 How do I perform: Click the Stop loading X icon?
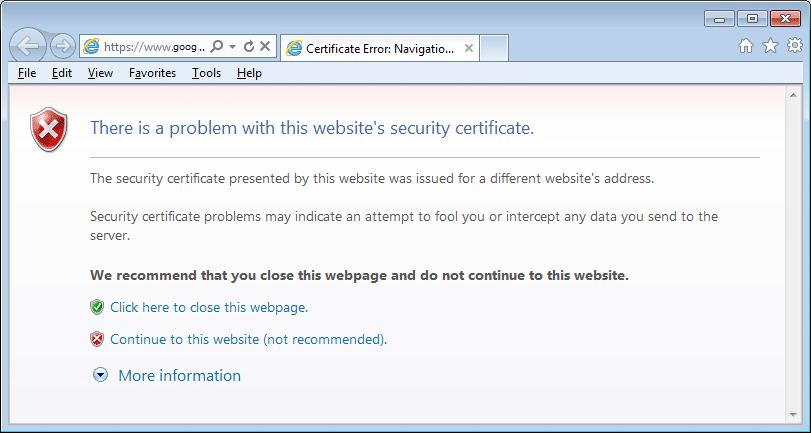click(265, 47)
